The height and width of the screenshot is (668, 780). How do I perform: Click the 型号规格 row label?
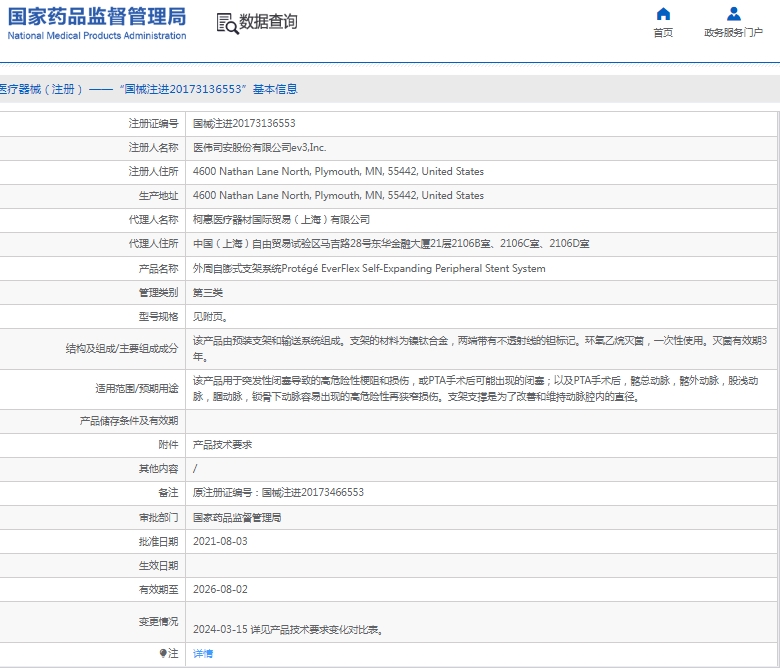158,316
